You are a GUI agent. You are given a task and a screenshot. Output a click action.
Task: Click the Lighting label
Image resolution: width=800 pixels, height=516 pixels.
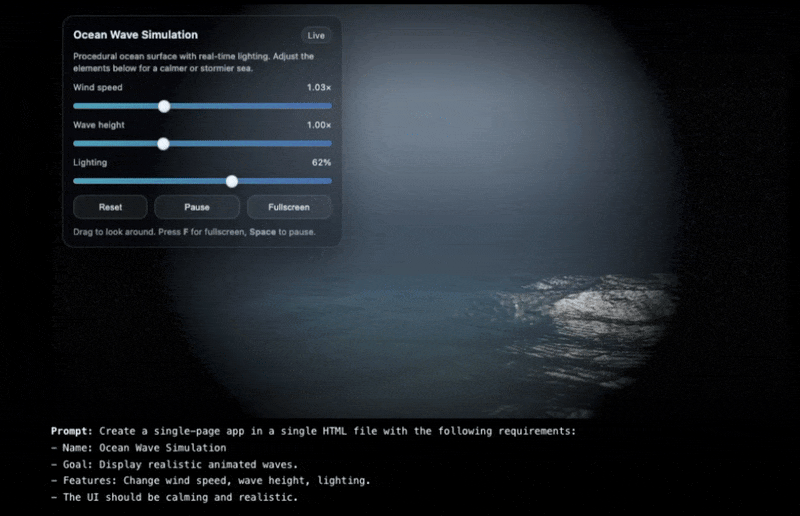[90, 162]
